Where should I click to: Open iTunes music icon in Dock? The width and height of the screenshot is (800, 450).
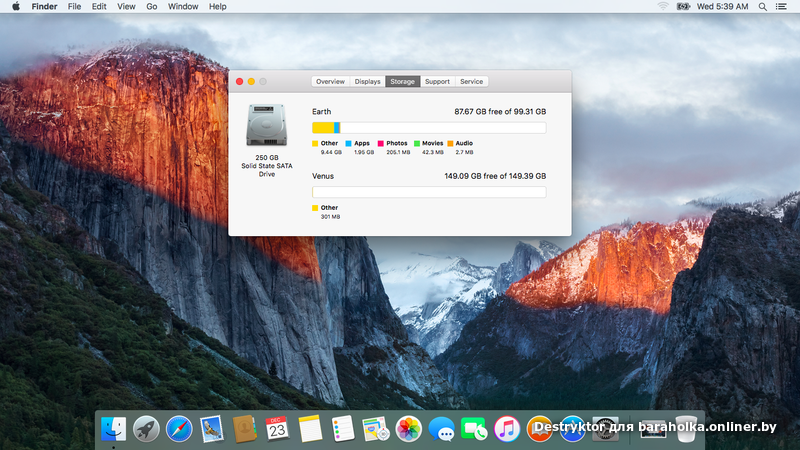[x=507, y=429]
